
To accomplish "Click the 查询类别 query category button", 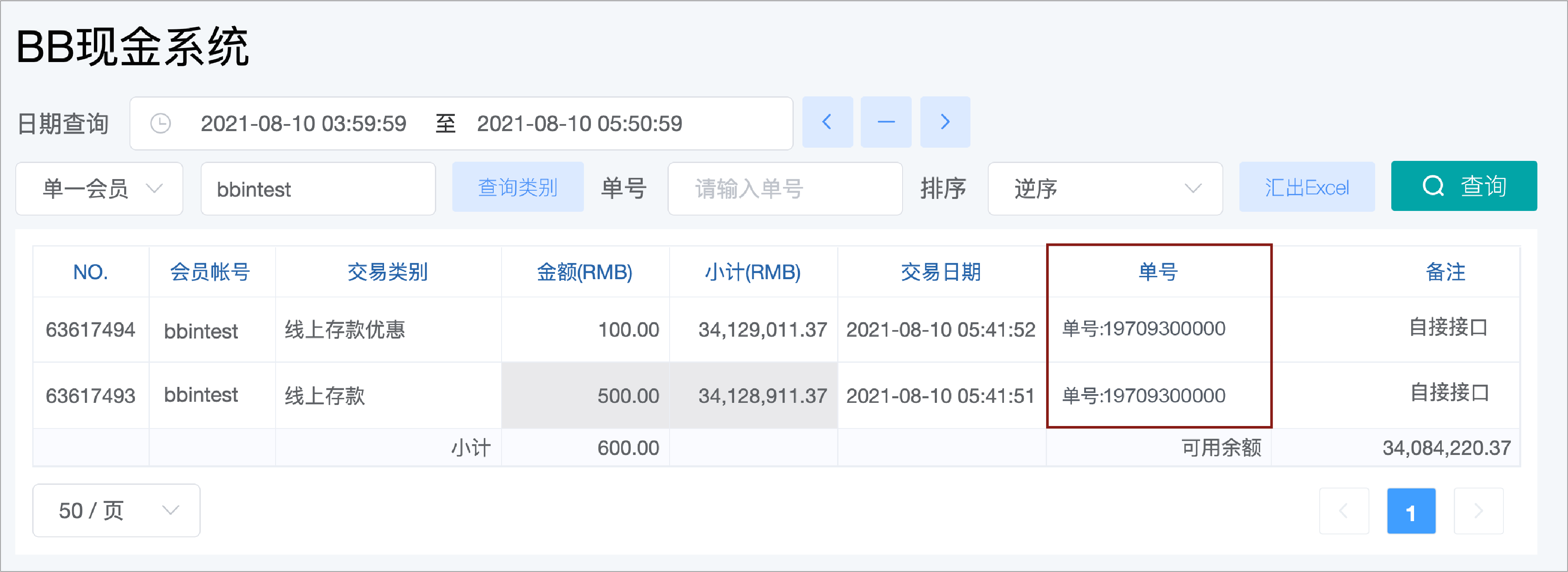I will [517, 187].
